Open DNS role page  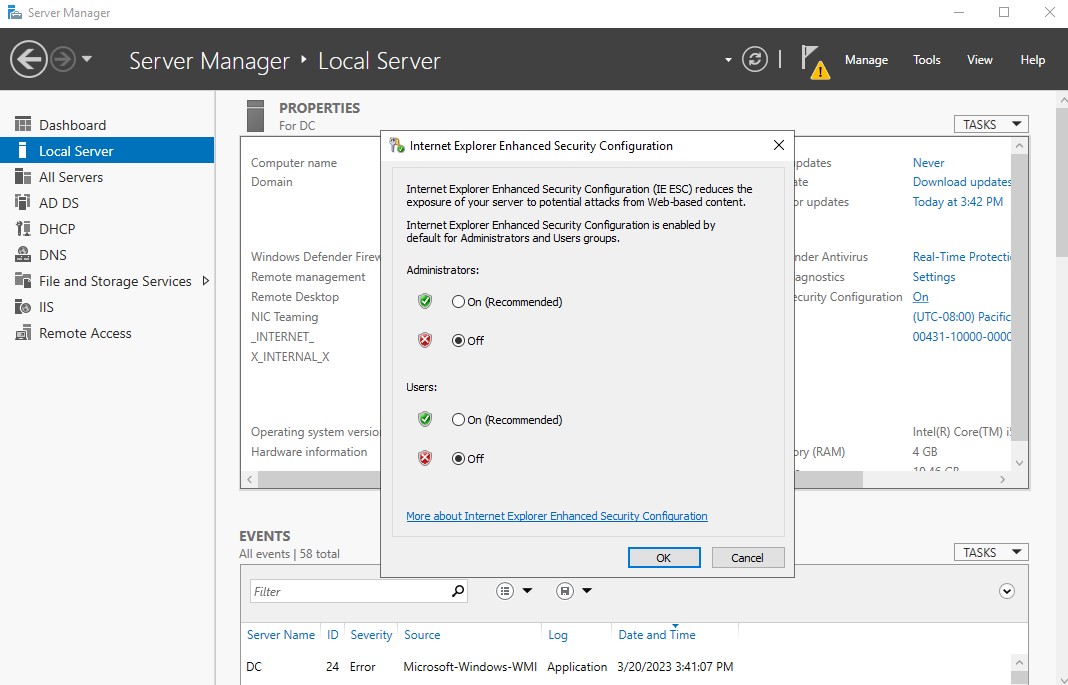[107, 255]
